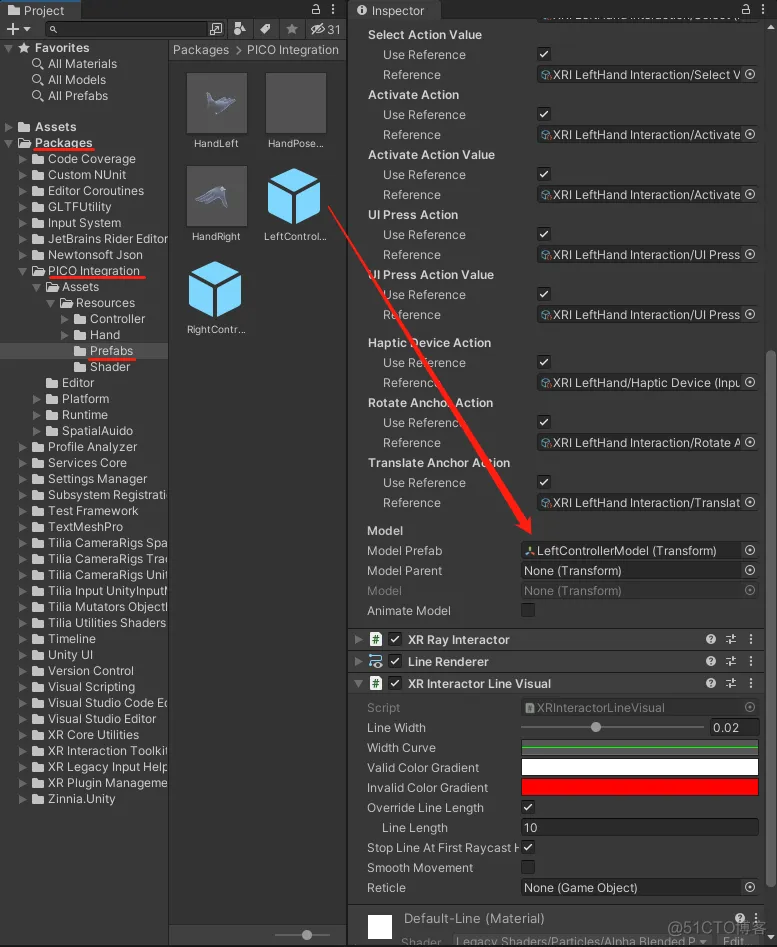Click the PICO Integration breadcrumb
This screenshot has height=947, width=777.
coord(293,50)
